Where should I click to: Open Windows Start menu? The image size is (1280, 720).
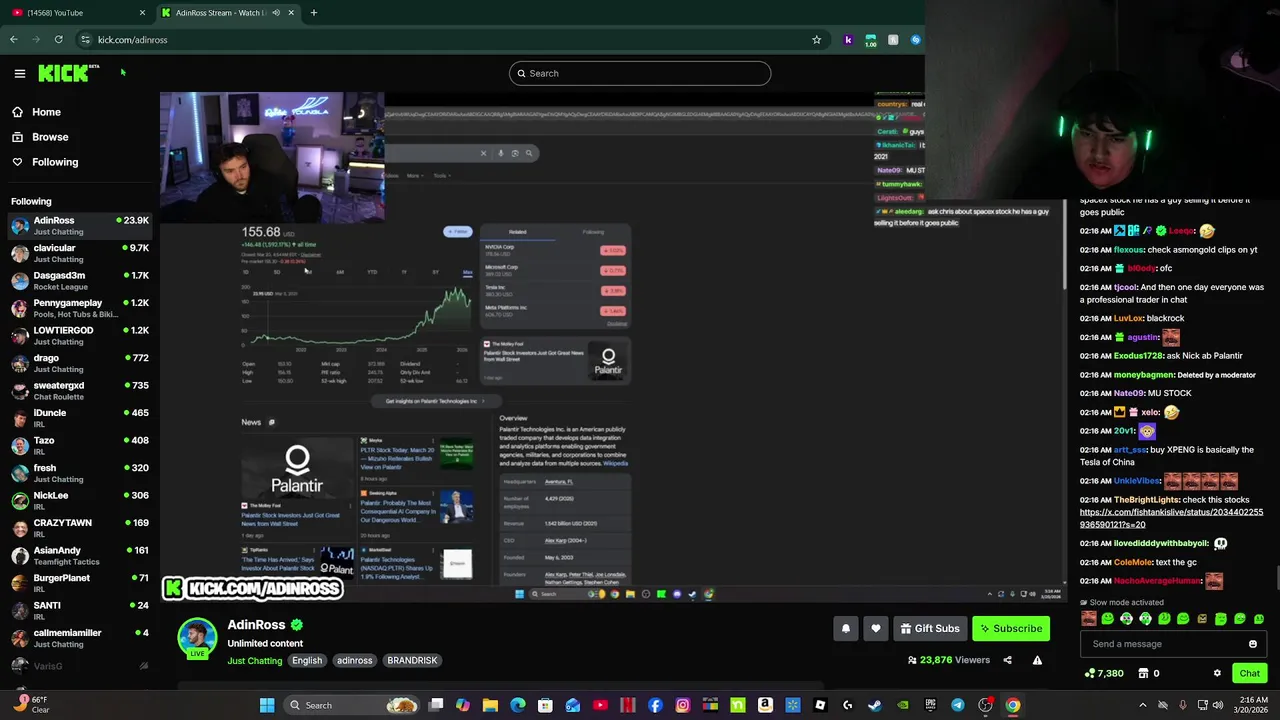pyautogui.click(x=267, y=705)
